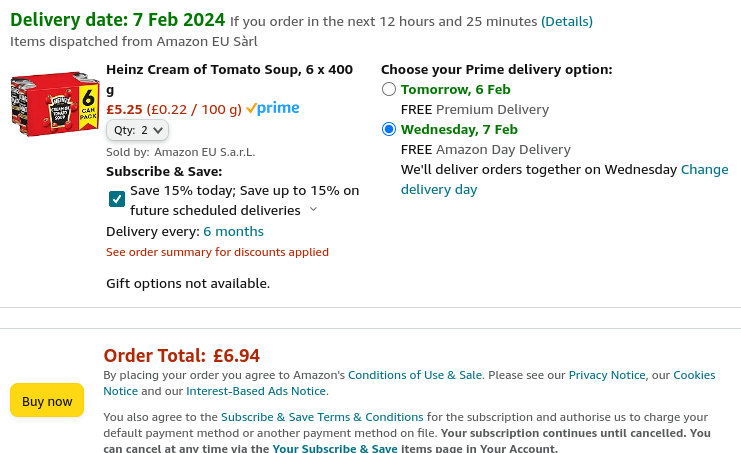Expand the Subscribe & Save savings chevron

pos(313,210)
